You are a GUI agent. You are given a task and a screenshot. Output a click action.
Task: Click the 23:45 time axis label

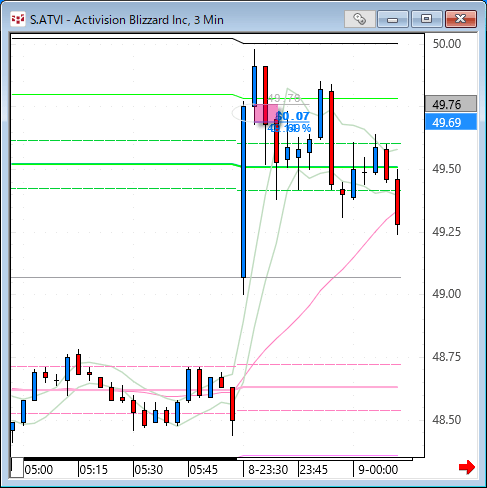[x=314, y=470]
